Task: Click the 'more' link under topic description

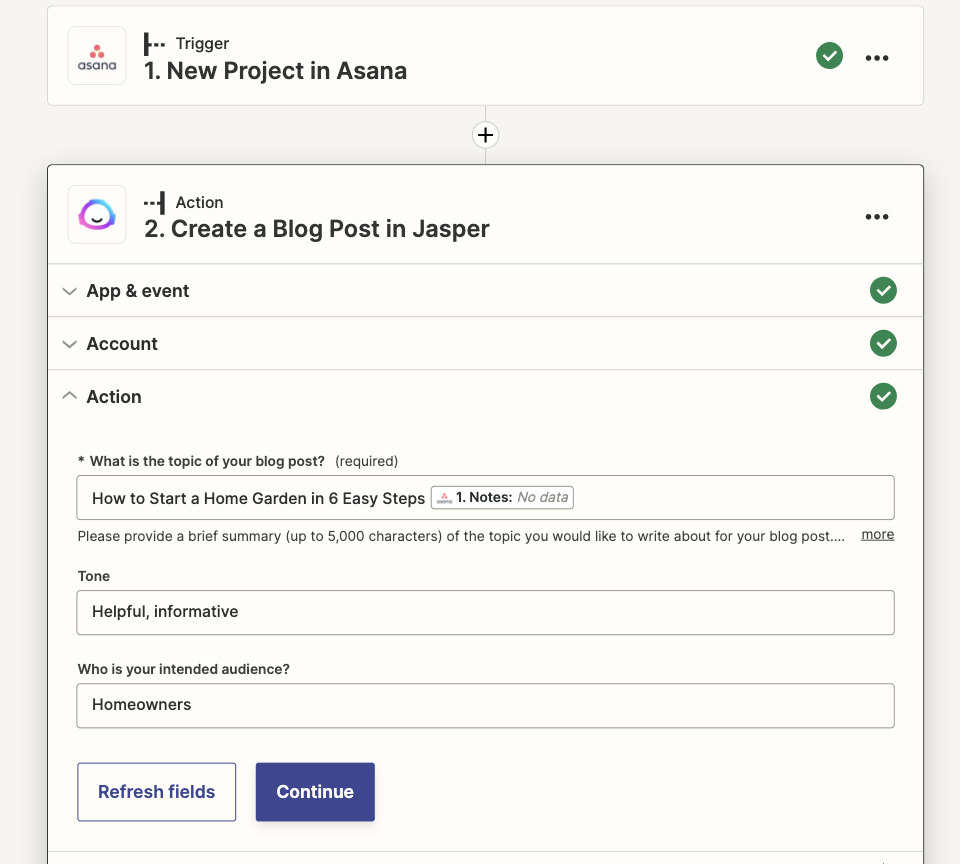Action: pos(877,535)
